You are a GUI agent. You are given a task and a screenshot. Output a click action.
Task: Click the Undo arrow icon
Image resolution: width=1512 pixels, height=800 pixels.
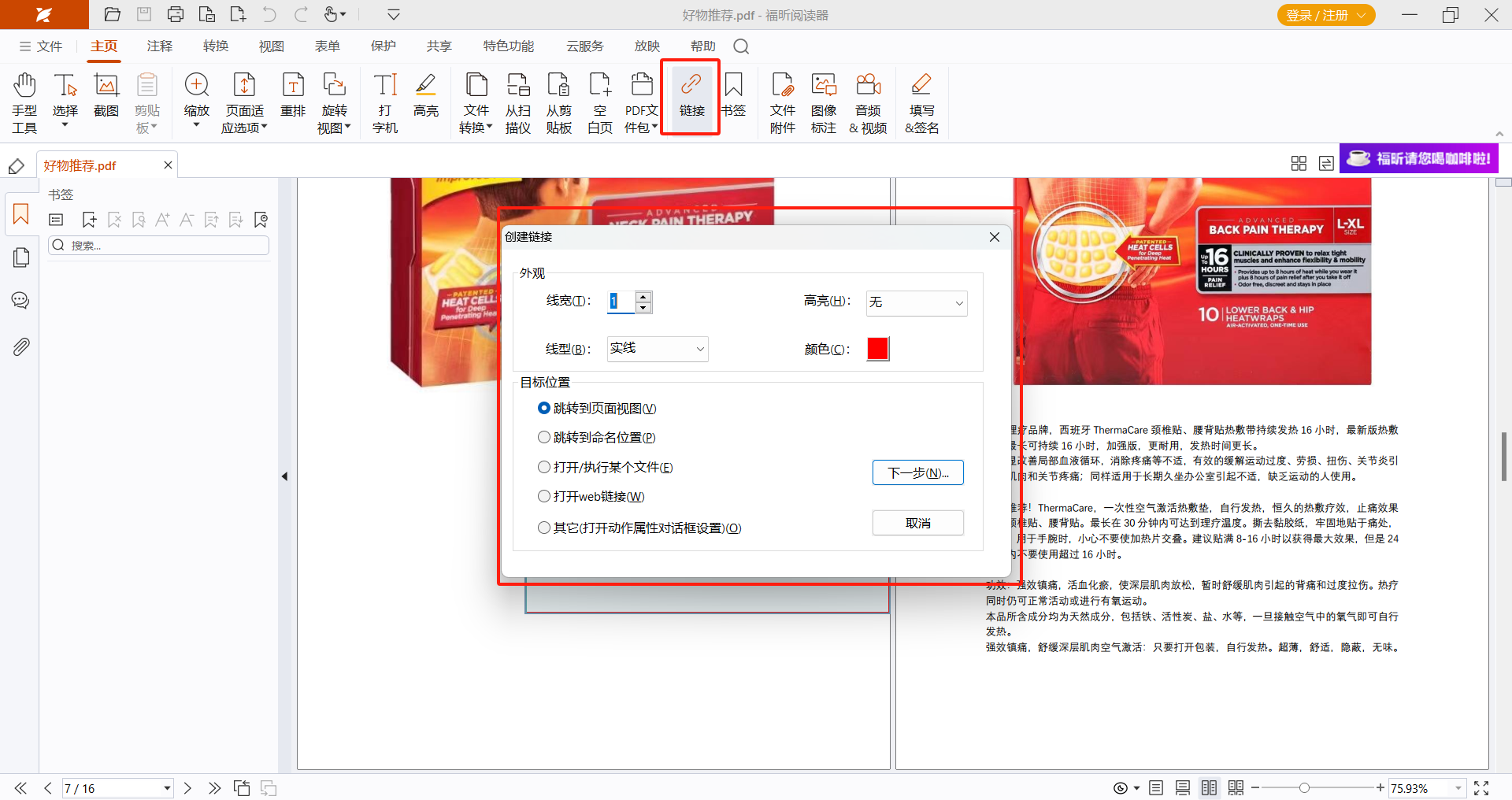(x=269, y=14)
